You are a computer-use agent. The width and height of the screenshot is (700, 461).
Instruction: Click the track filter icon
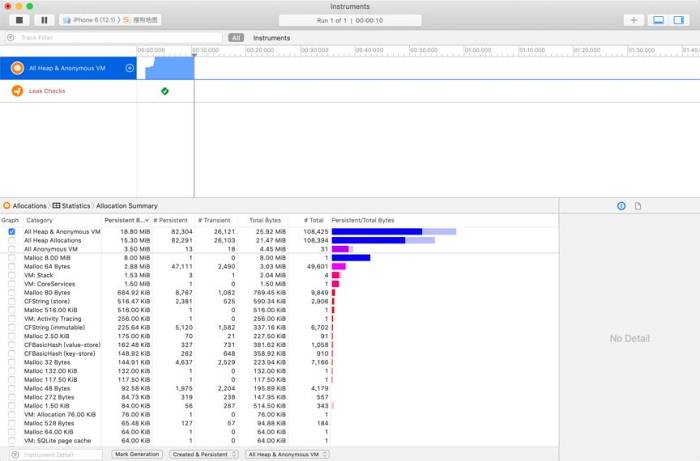coord(11,37)
